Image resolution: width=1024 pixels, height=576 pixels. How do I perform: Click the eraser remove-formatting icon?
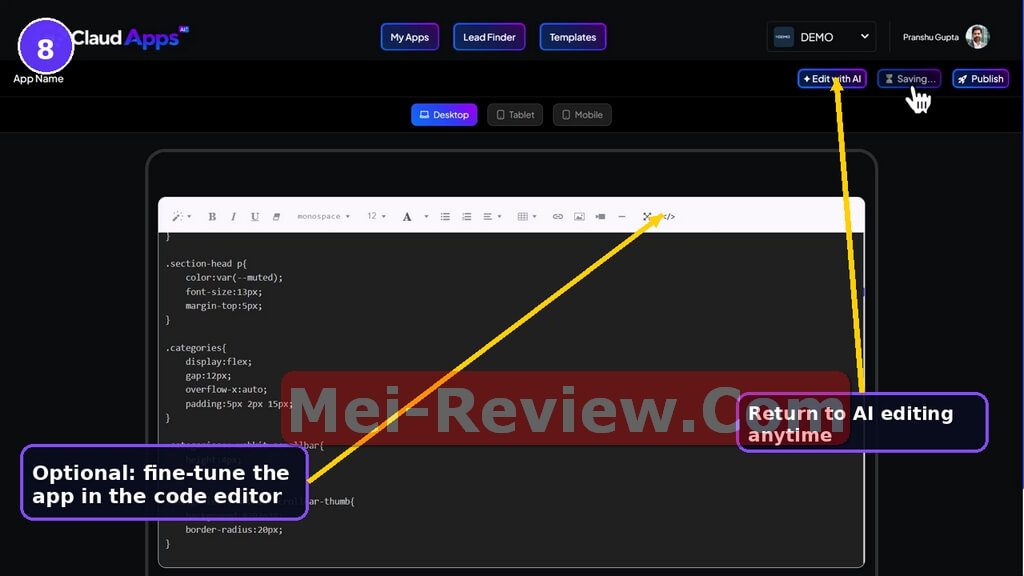[x=276, y=216]
